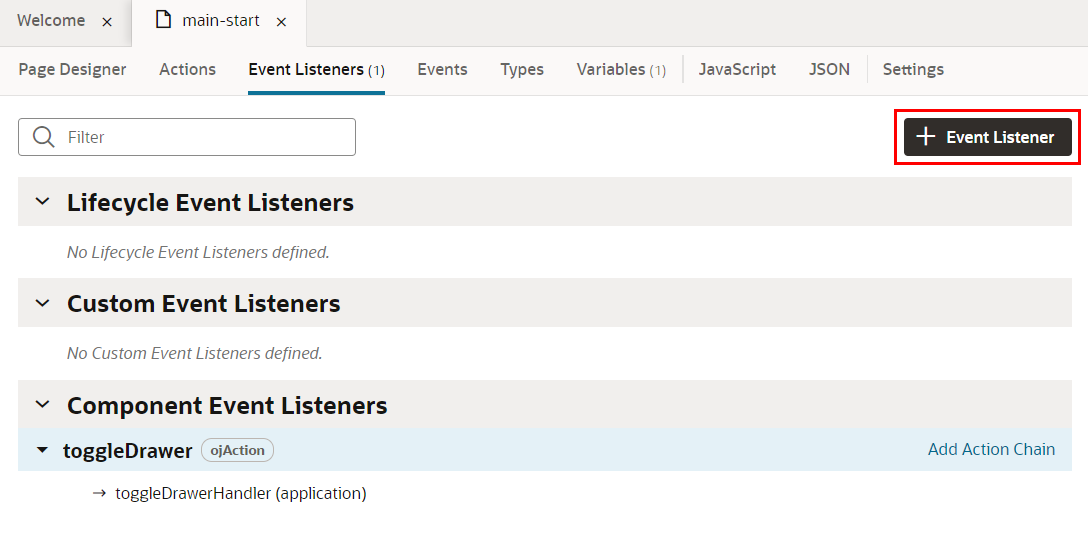1088x558 pixels.
Task: Open the Settings tab
Action: pyautogui.click(x=913, y=69)
